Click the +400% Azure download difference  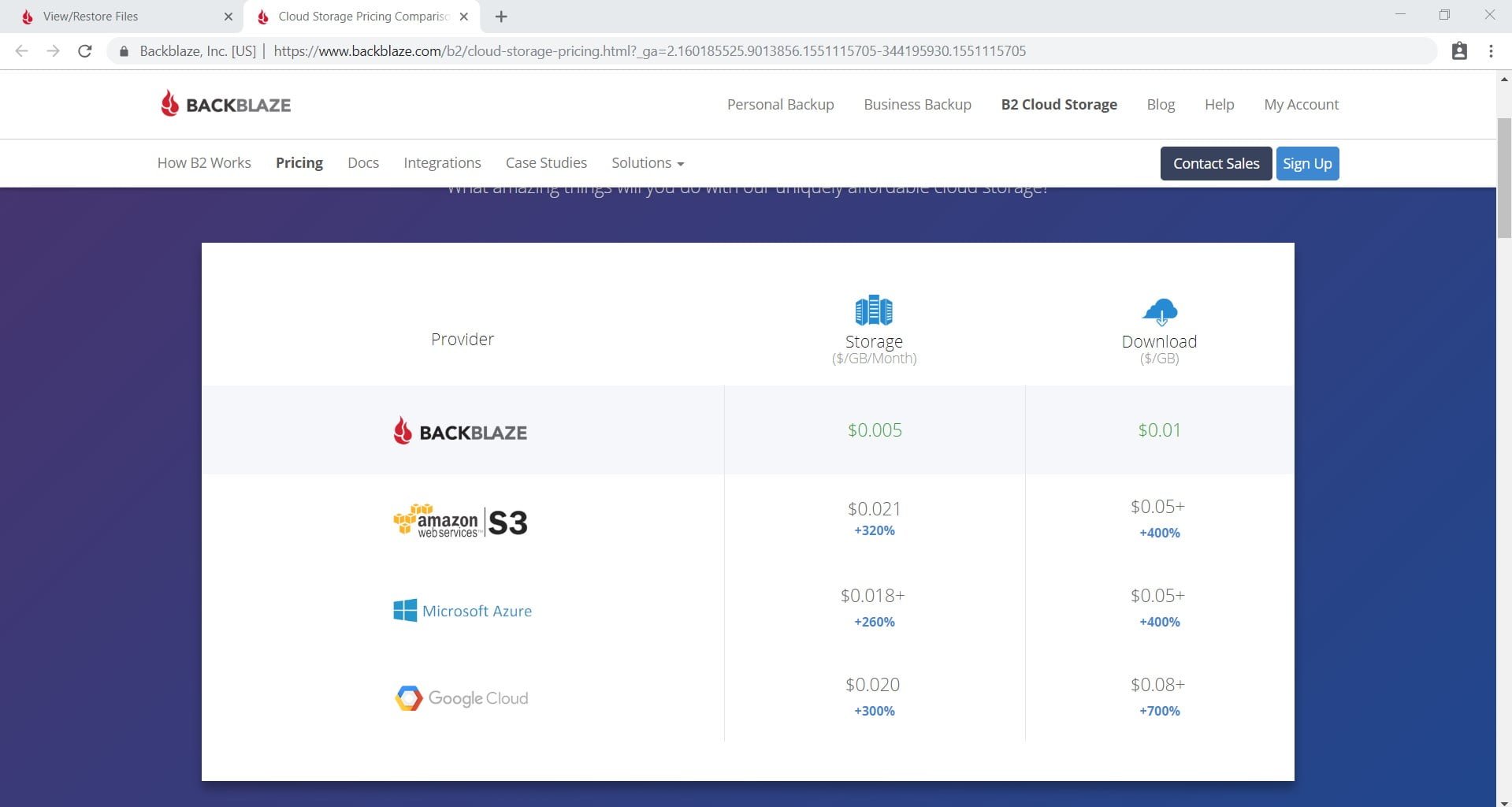coord(1159,622)
